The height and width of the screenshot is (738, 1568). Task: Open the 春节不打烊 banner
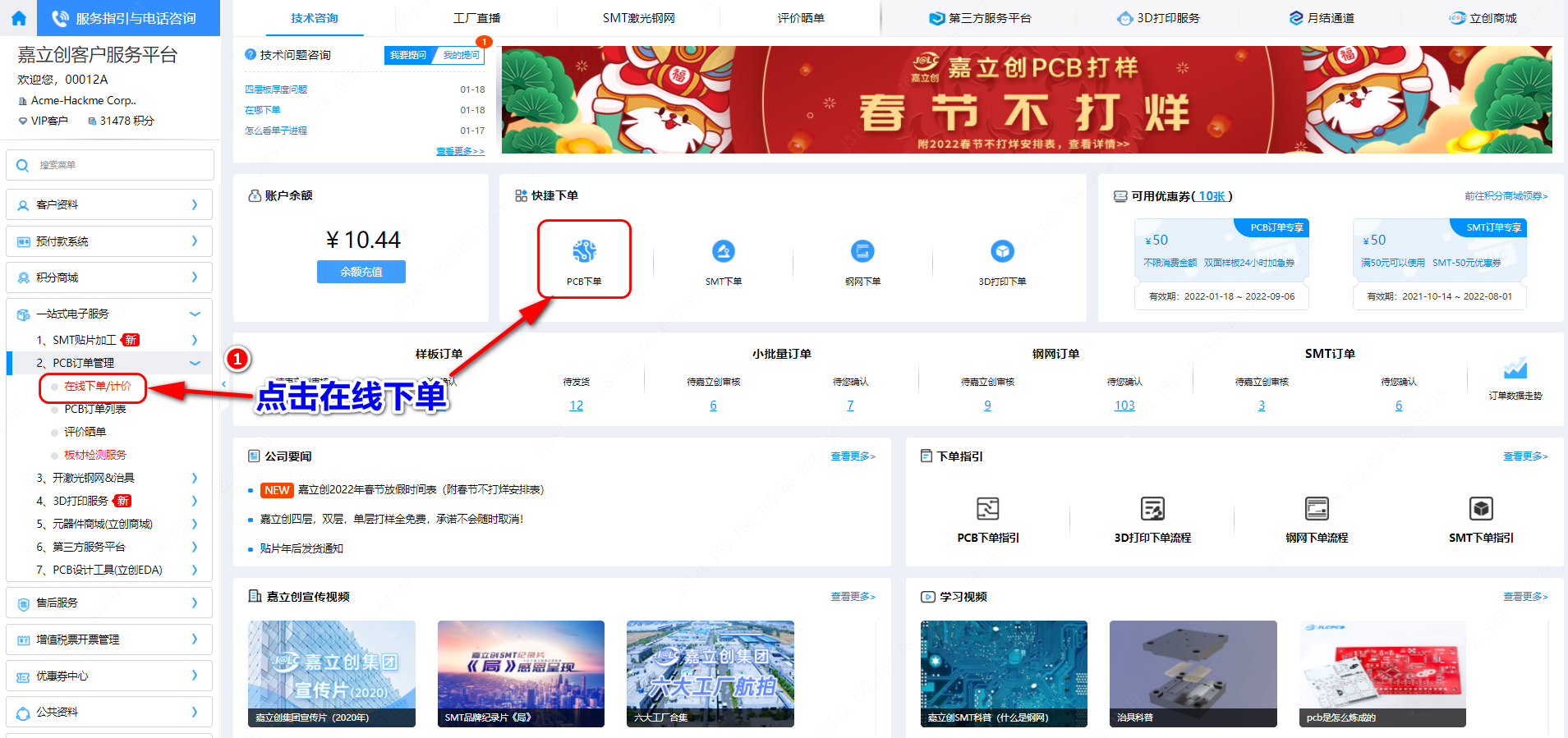click(1027, 99)
